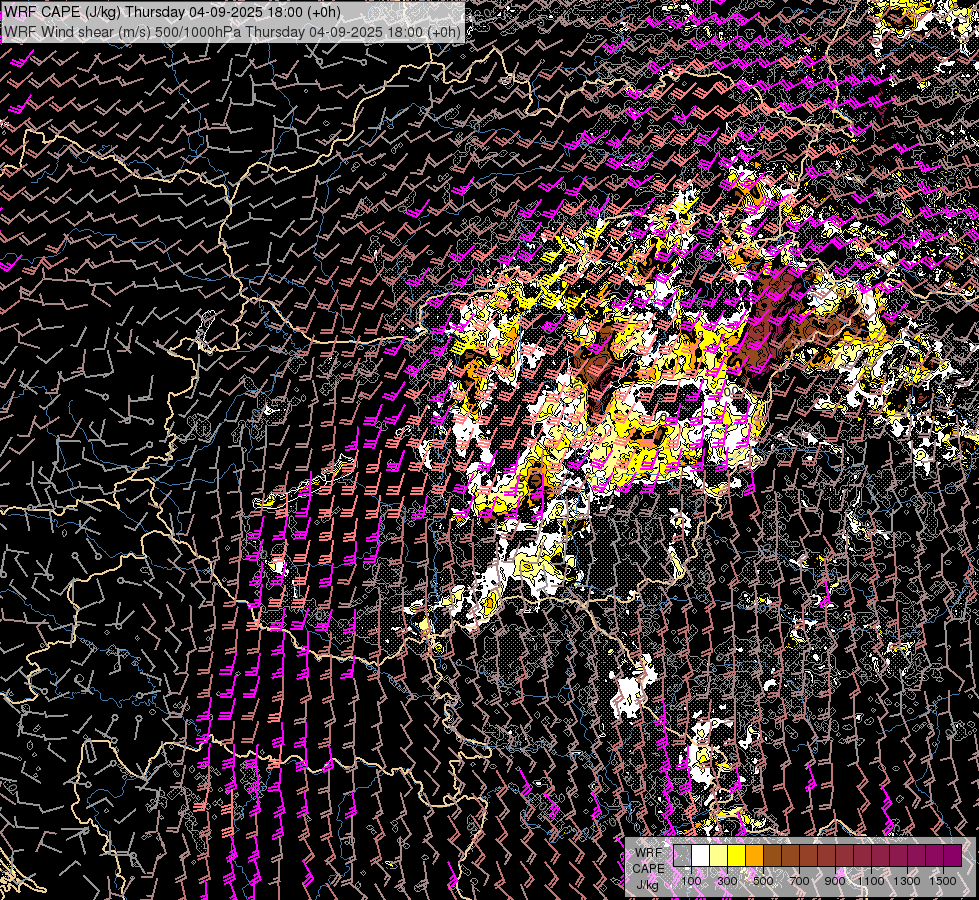Click the "1300" legend tick label
The width and height of the screenshot is (979, 900).
point(907,881)
